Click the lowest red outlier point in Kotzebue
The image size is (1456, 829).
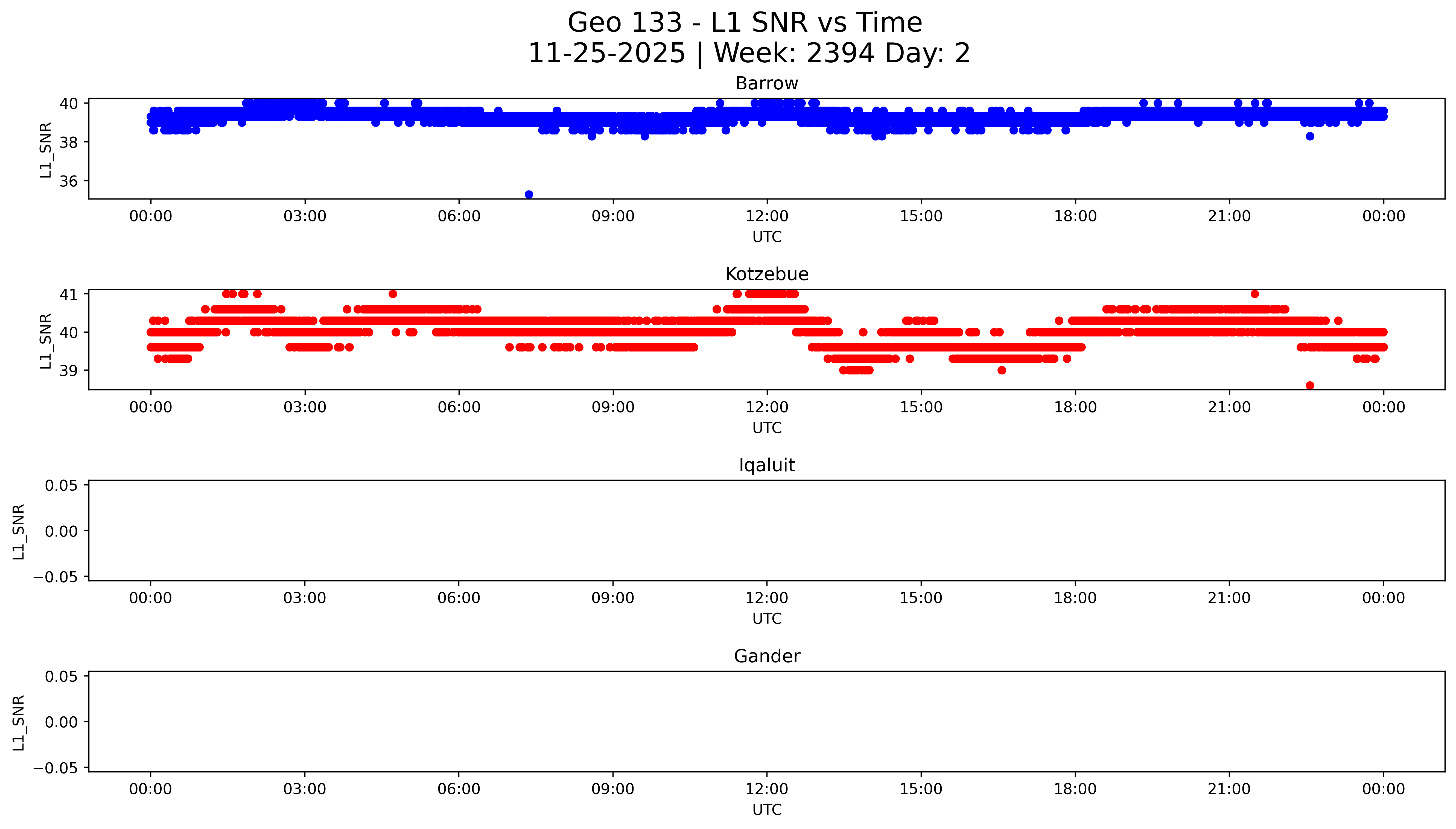pyautogui.click(x=1310, y=385)
